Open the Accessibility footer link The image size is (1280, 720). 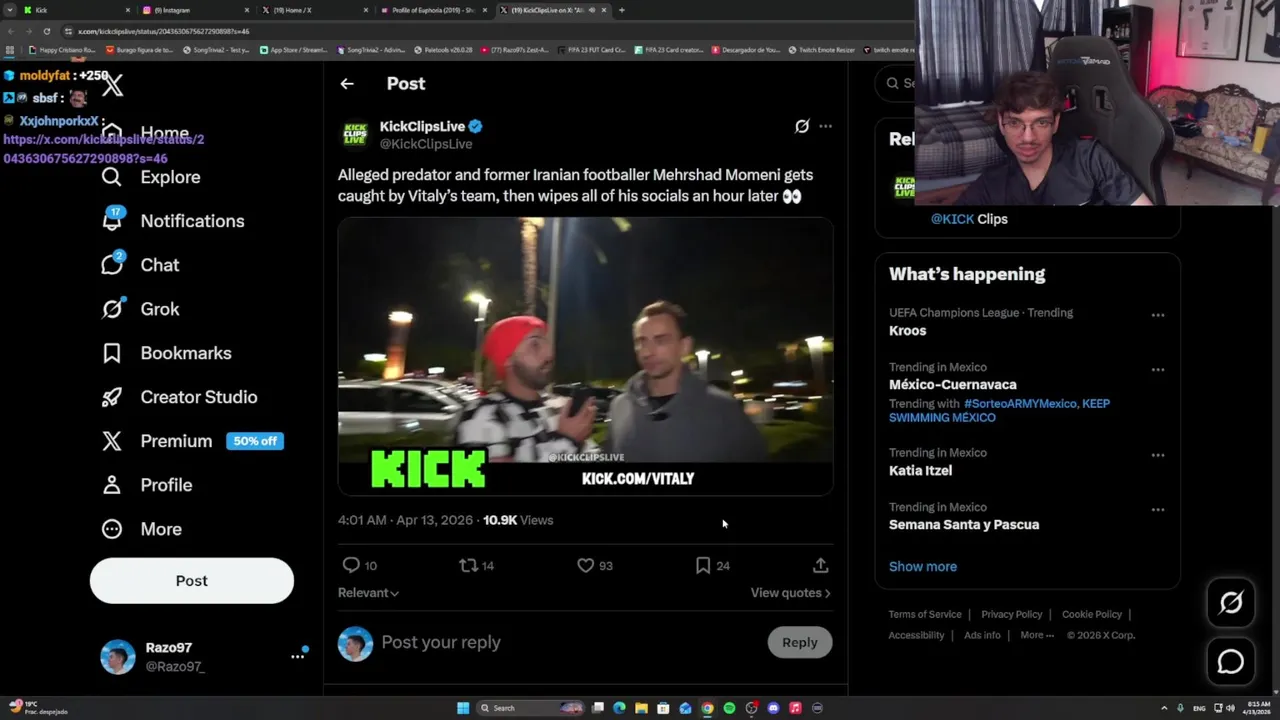916,635
